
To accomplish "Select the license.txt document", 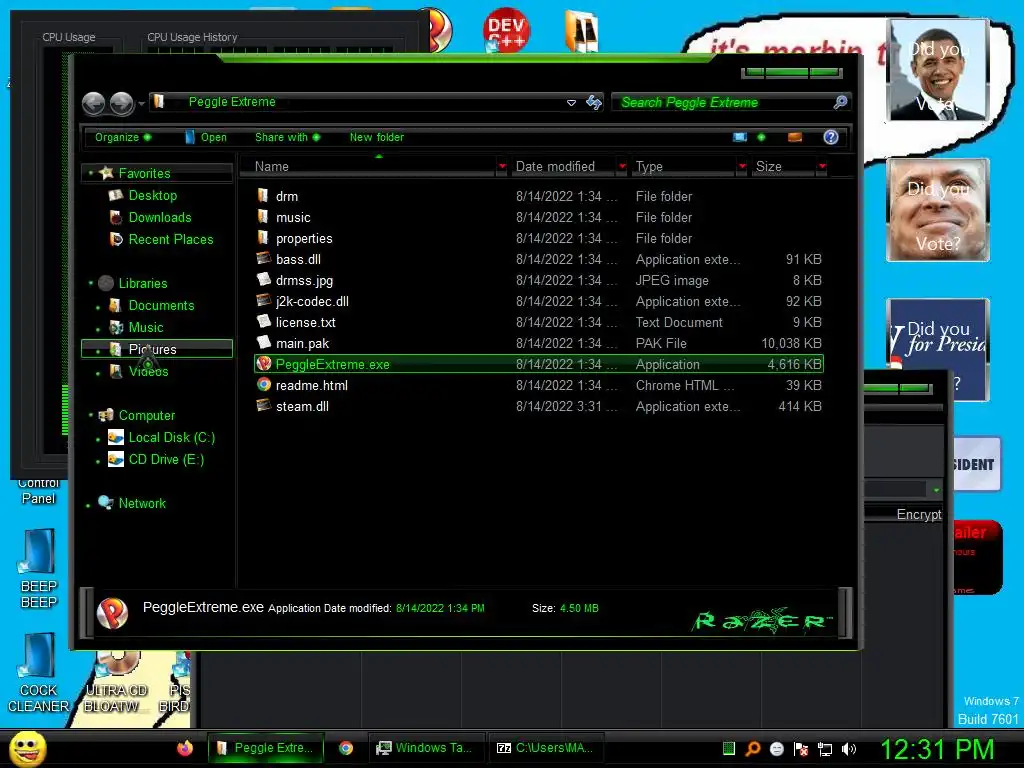I will point(539,322).
